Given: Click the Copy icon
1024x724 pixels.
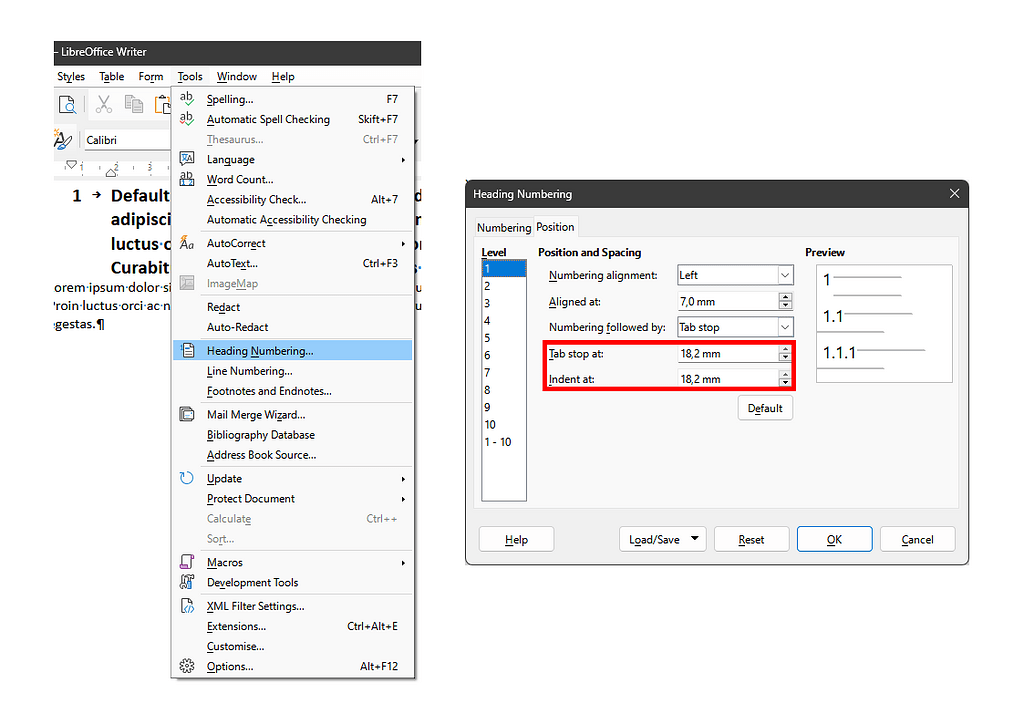Looking at the screenshot, I should 134,103.
